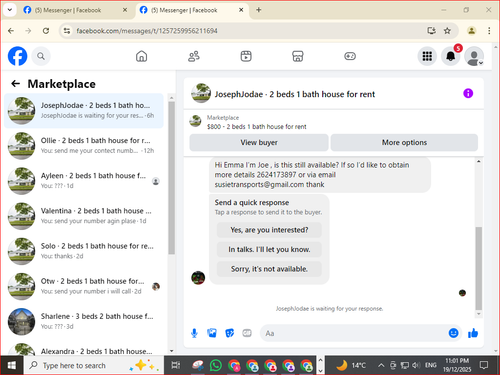
Task: Click the volume speaker tray icon
Action: tap(416, 365)
